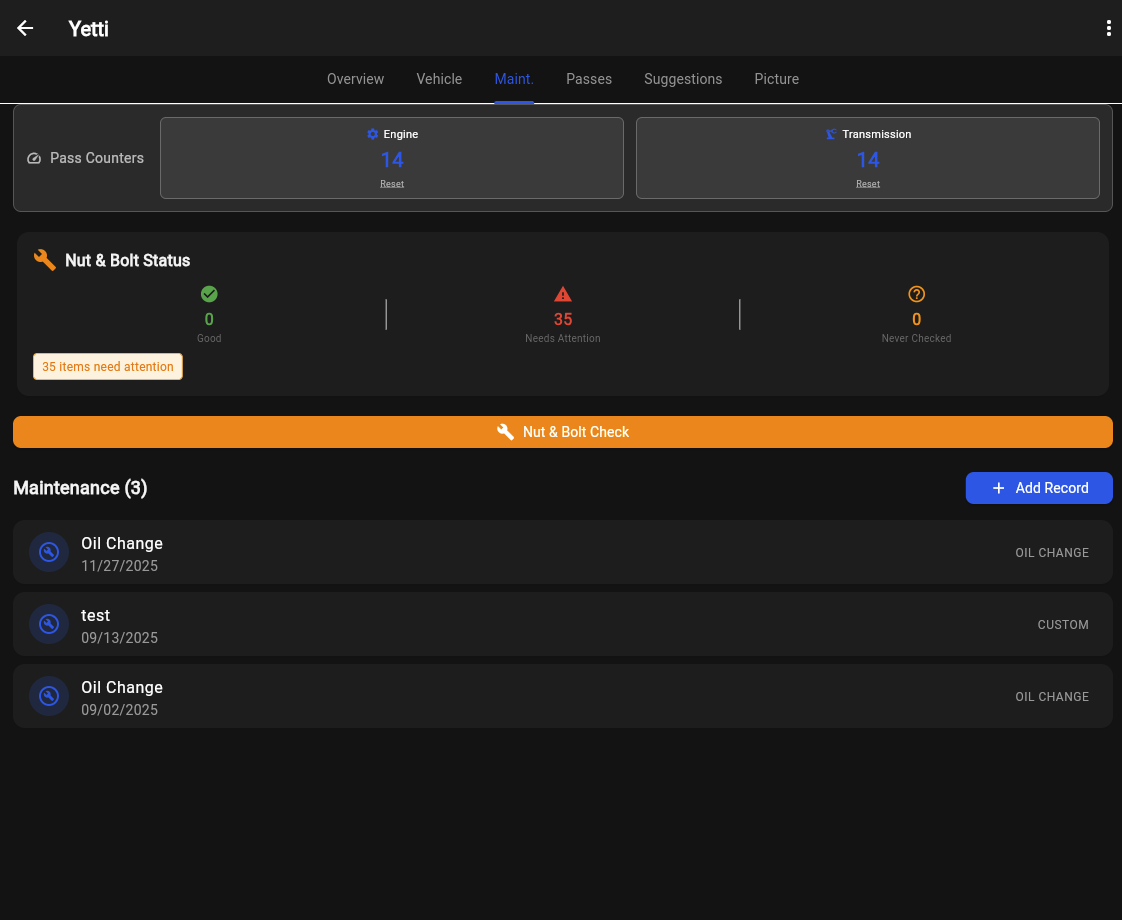Screen dimensions: 1122x920
Task: Click the Pass Counters speedometer icon
Action: click(x=34, y=158)
